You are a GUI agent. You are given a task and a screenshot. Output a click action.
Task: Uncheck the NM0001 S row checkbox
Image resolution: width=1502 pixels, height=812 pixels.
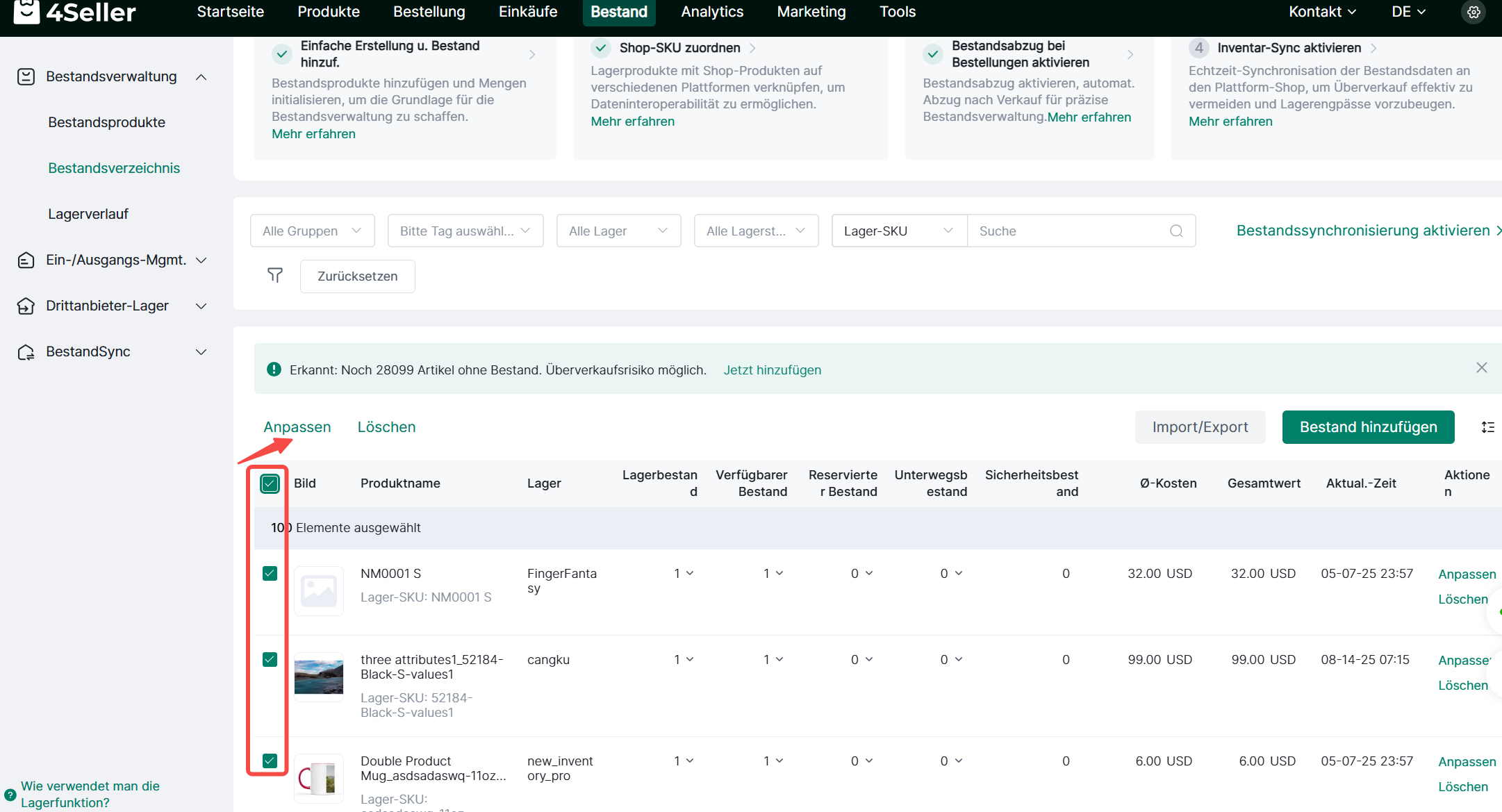pos(270,573)
